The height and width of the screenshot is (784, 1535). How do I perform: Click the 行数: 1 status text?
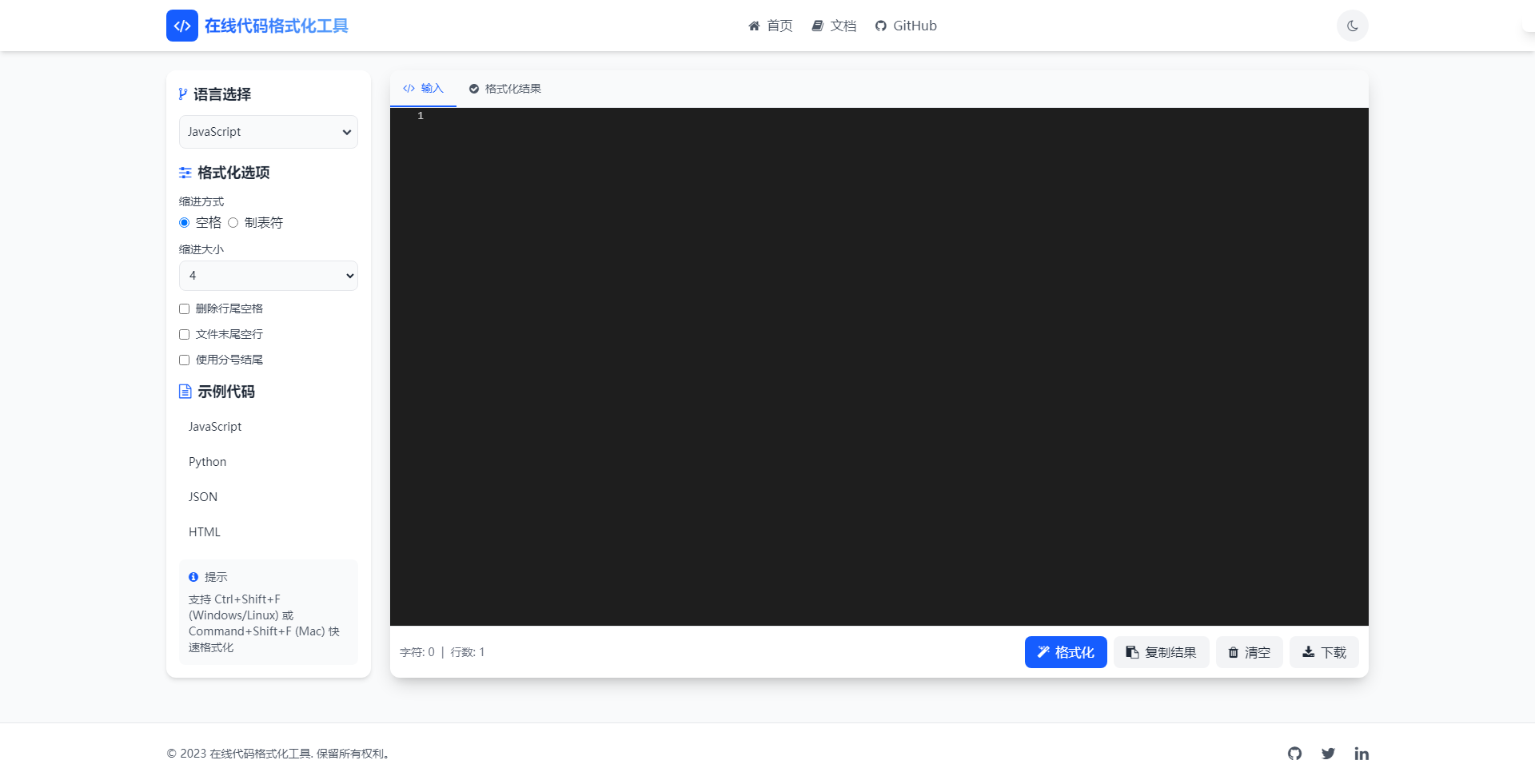468,652
